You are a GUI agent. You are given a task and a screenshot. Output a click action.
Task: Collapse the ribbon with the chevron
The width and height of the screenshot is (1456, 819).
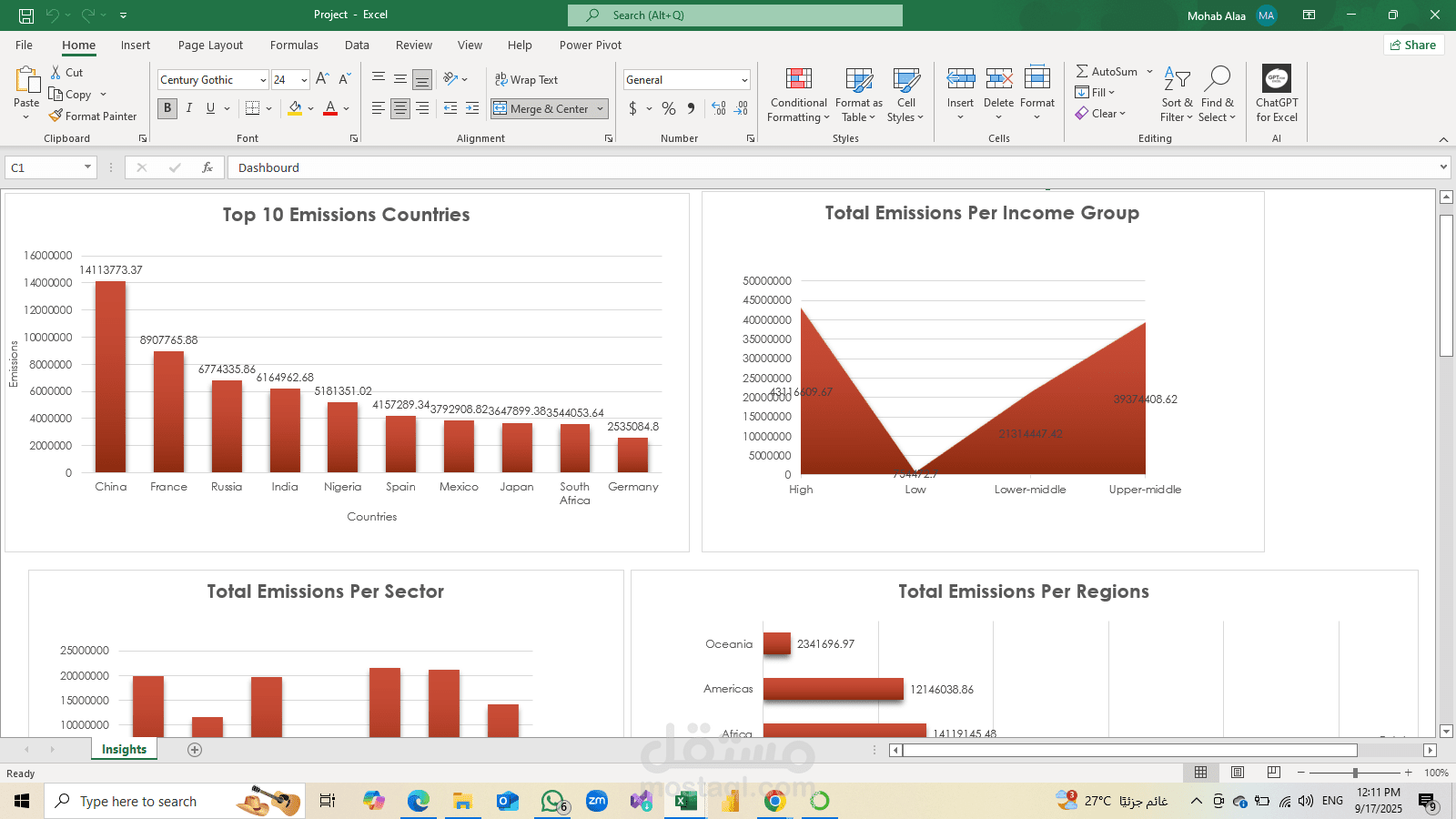1443,139
